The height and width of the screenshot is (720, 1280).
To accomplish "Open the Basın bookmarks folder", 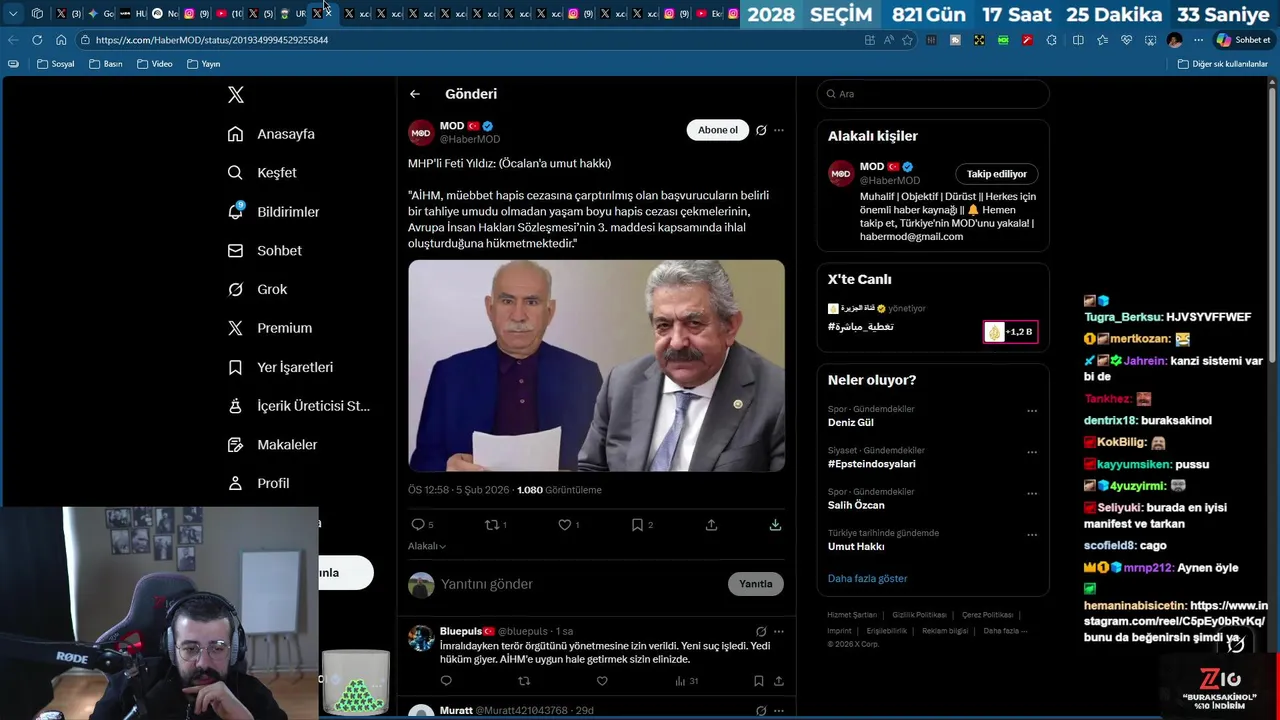I will tap(106, 64).
